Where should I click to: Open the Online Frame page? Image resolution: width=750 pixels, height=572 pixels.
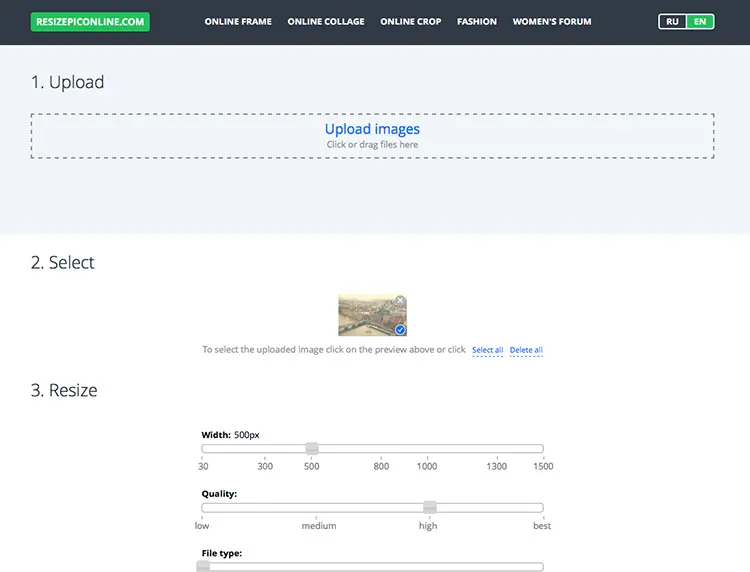[238, 22]
